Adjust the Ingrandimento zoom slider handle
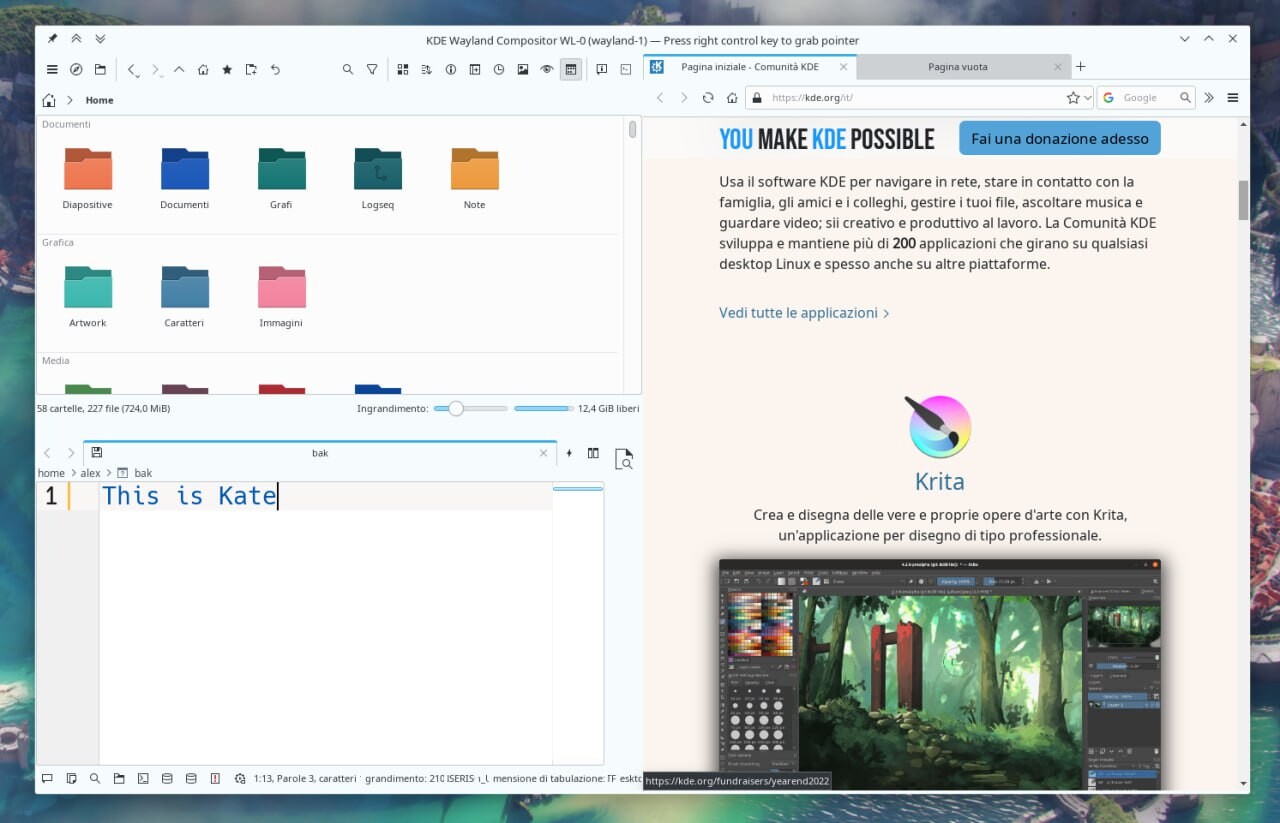 456,408
